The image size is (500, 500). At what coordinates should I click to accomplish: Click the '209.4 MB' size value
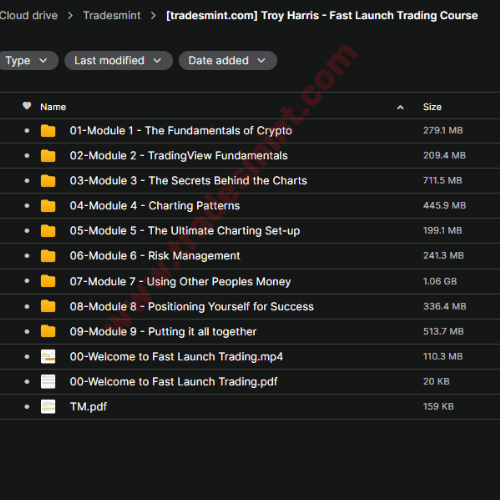click(444, 155)
